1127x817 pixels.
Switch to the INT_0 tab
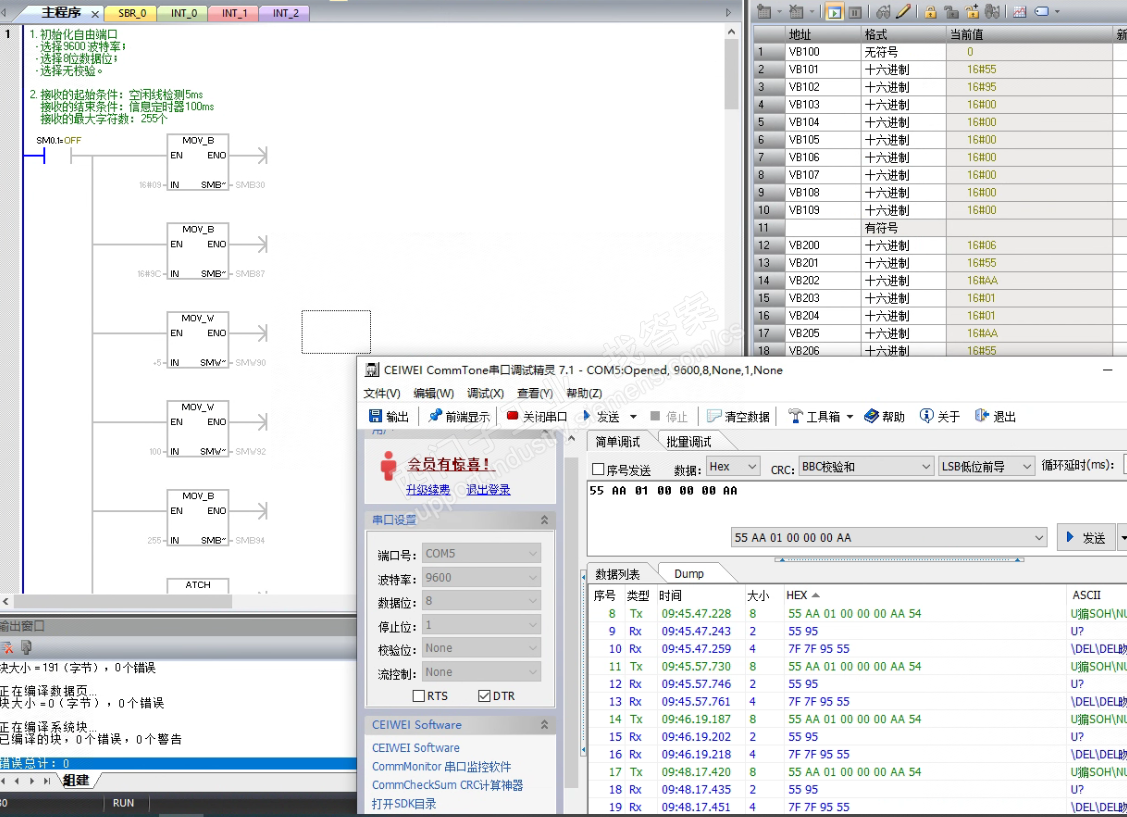[x=184, y=13]
